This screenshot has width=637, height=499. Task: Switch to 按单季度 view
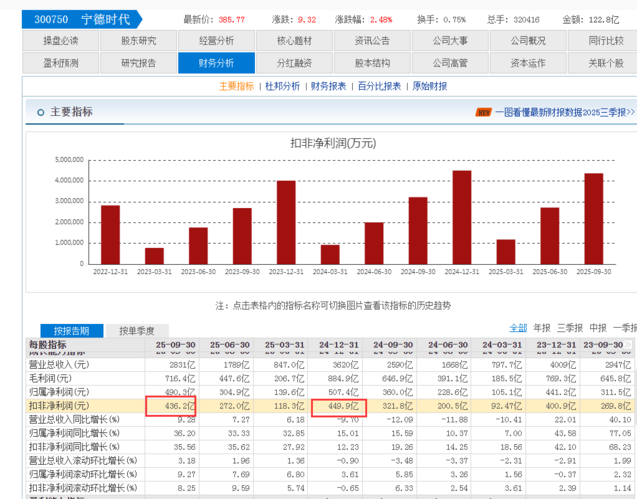click(x=137, y=331)
